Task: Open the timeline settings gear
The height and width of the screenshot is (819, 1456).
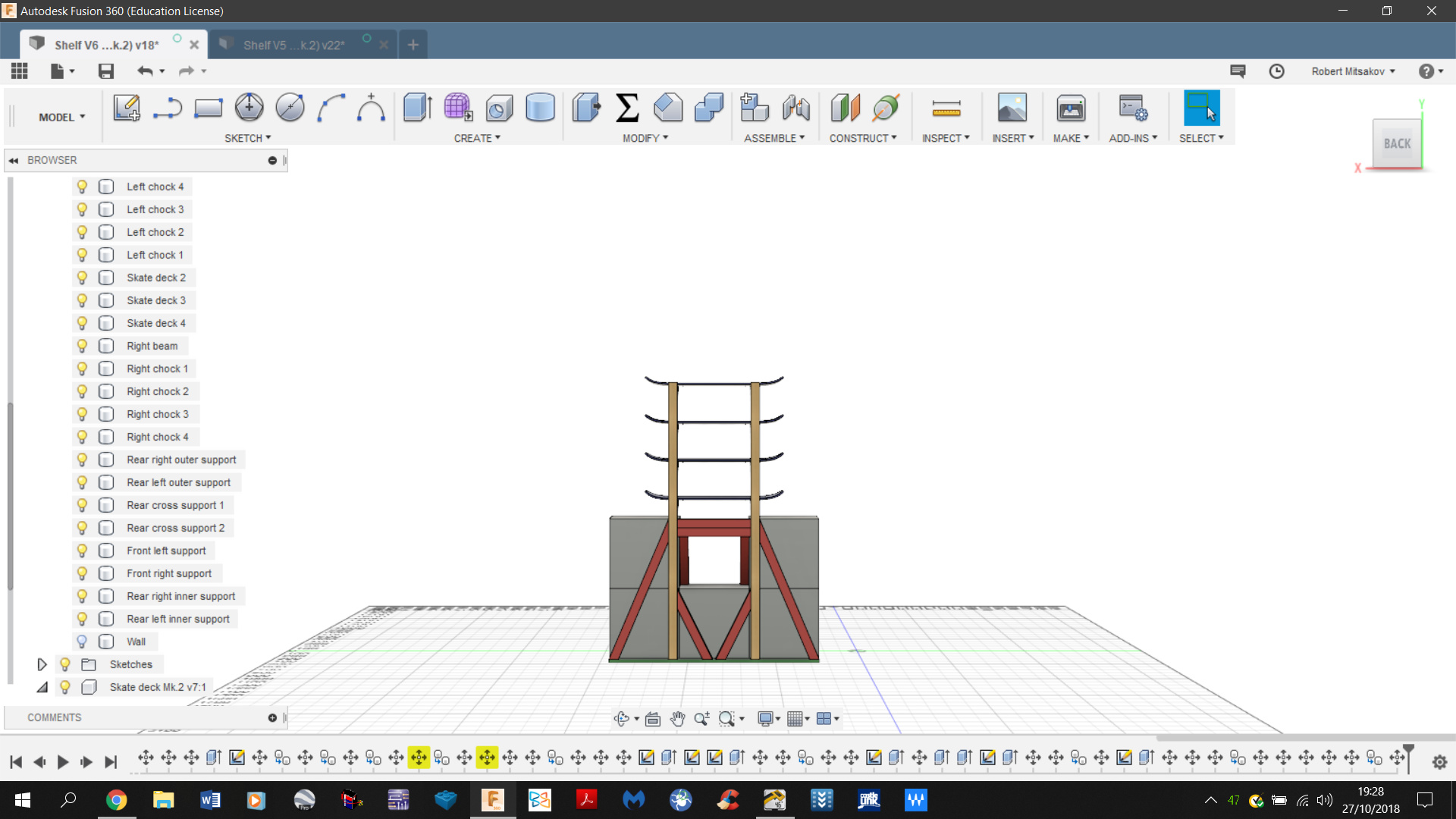Action: pyautogui.click(x=1439, y=762)
